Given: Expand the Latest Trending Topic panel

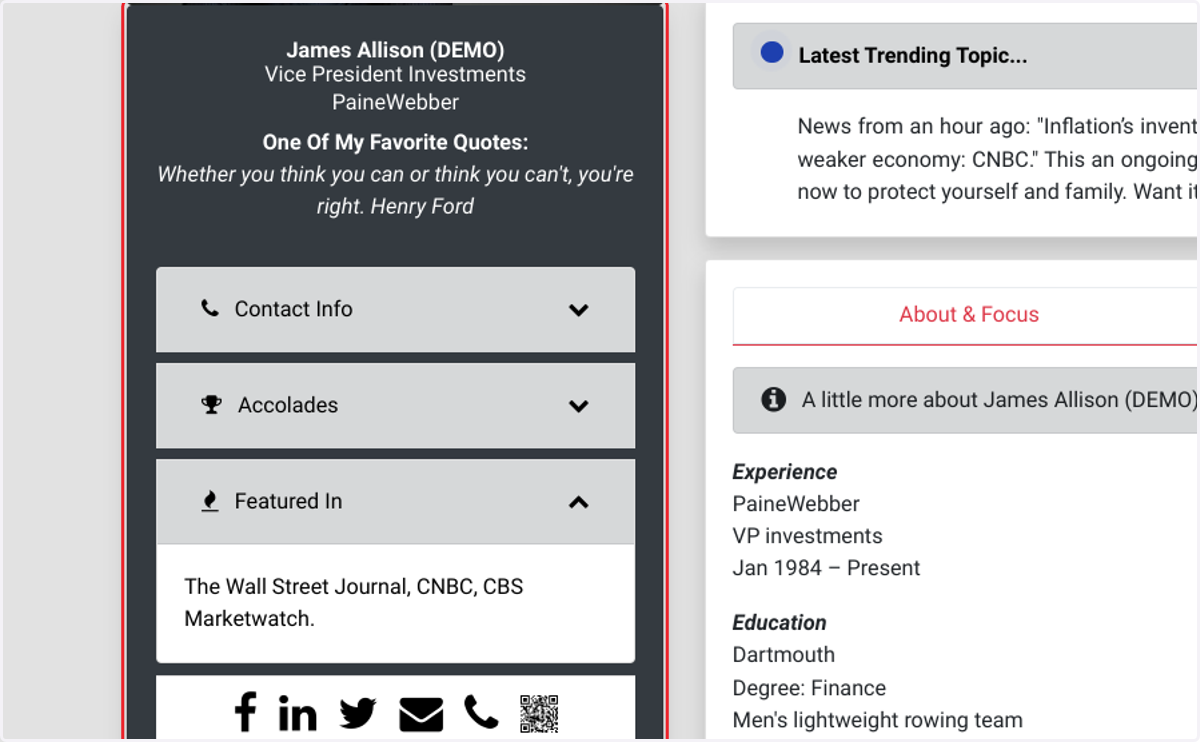Looking at the screenshot, I should (966, 56).
